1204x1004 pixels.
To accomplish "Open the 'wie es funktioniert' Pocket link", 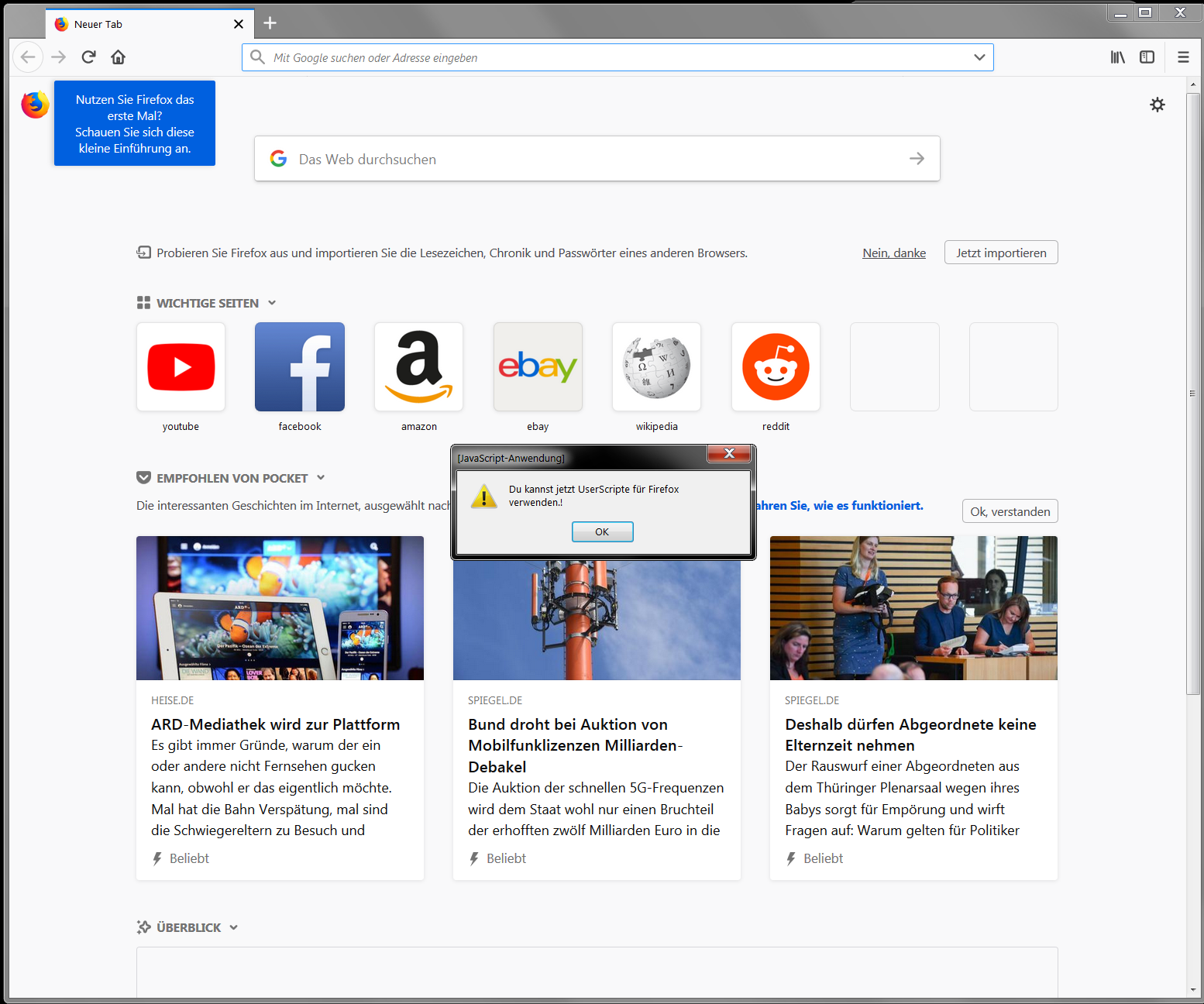I will point(839,505).
